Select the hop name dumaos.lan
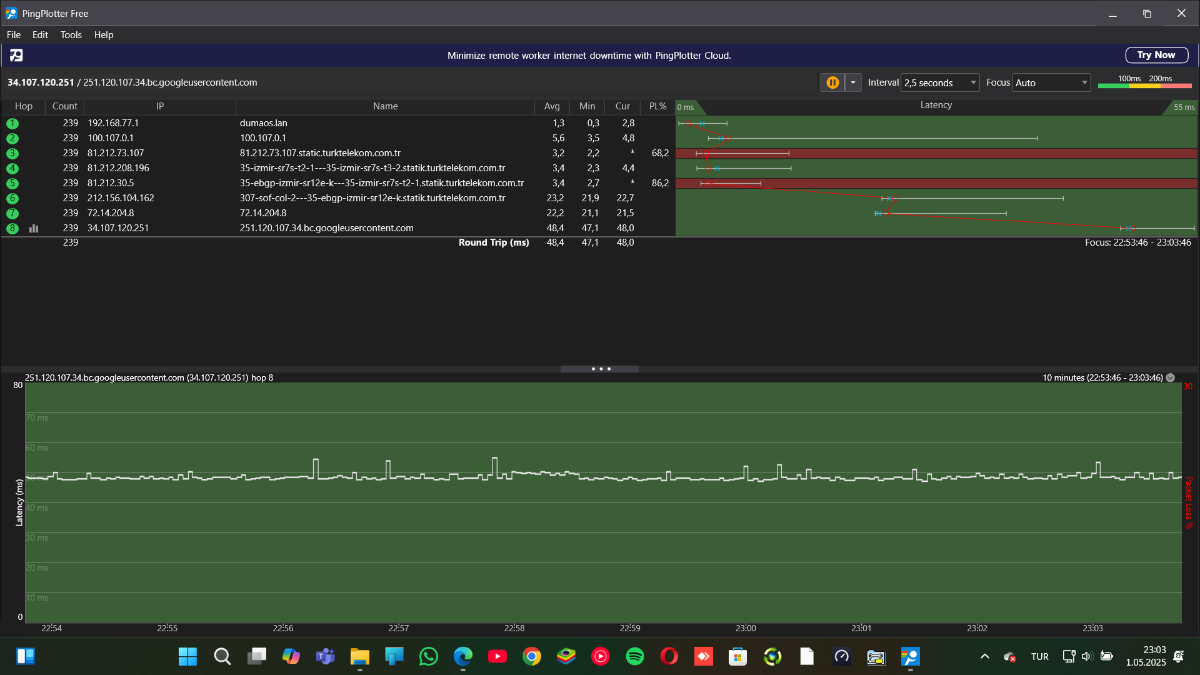This screenshot has width=1200, height=675. (265, 123)
